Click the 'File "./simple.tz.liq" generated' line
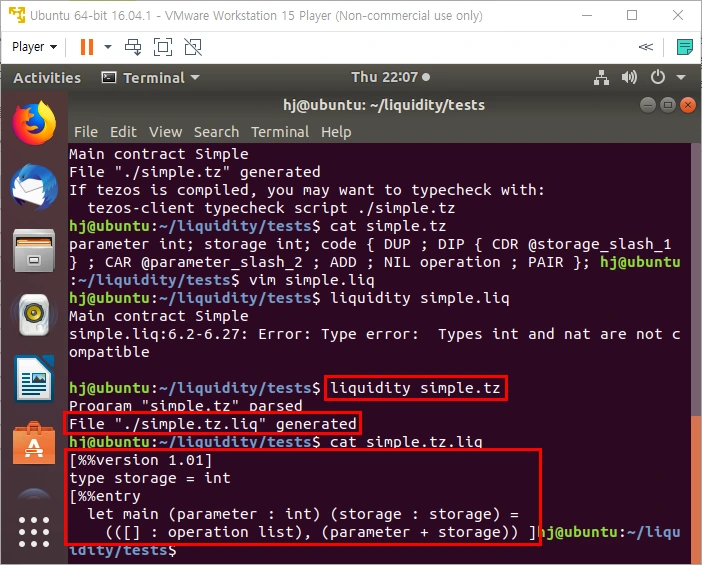This screenshot has width=702, height=565. click(213, 424)
